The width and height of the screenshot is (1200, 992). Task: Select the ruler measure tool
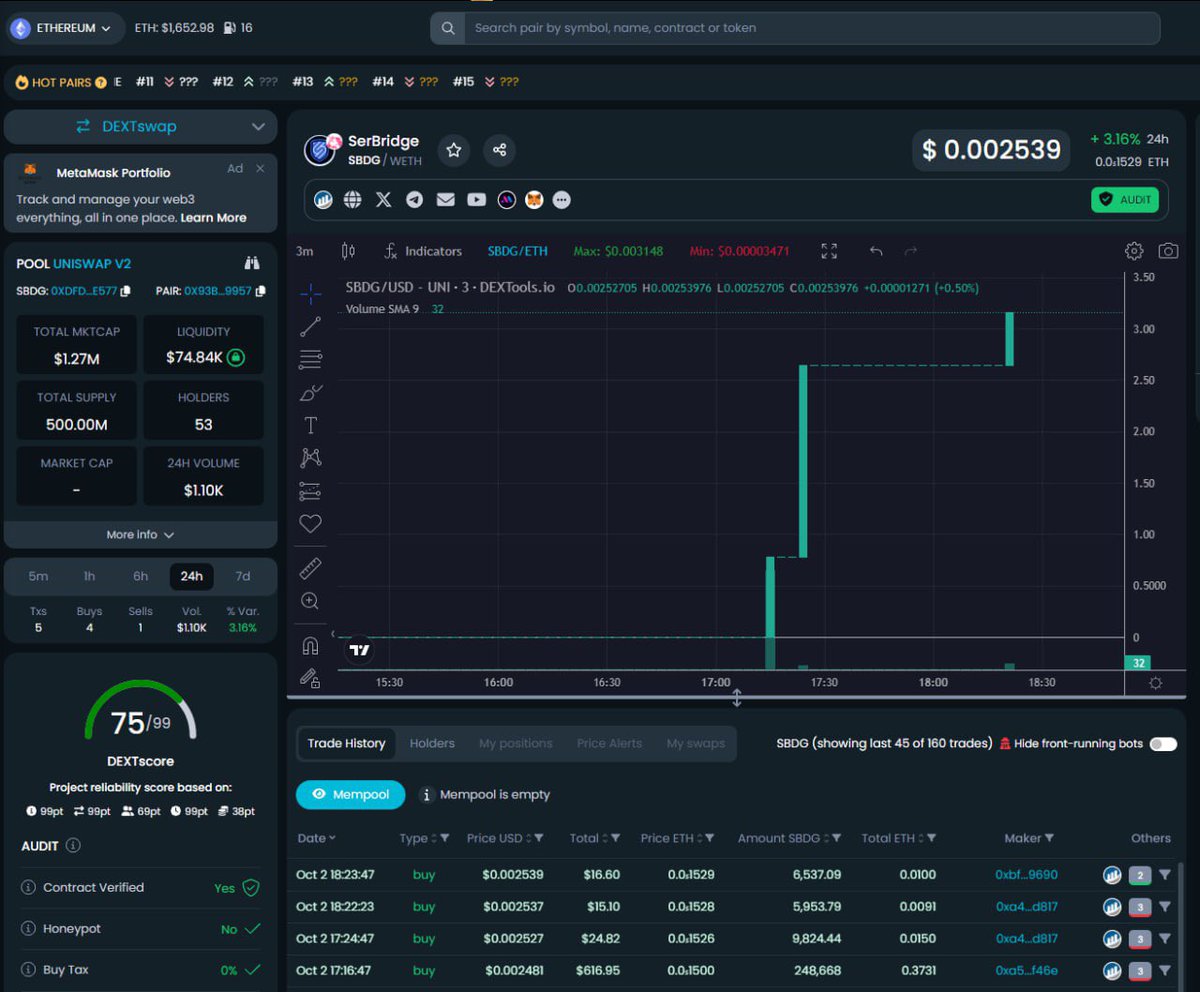311,568
